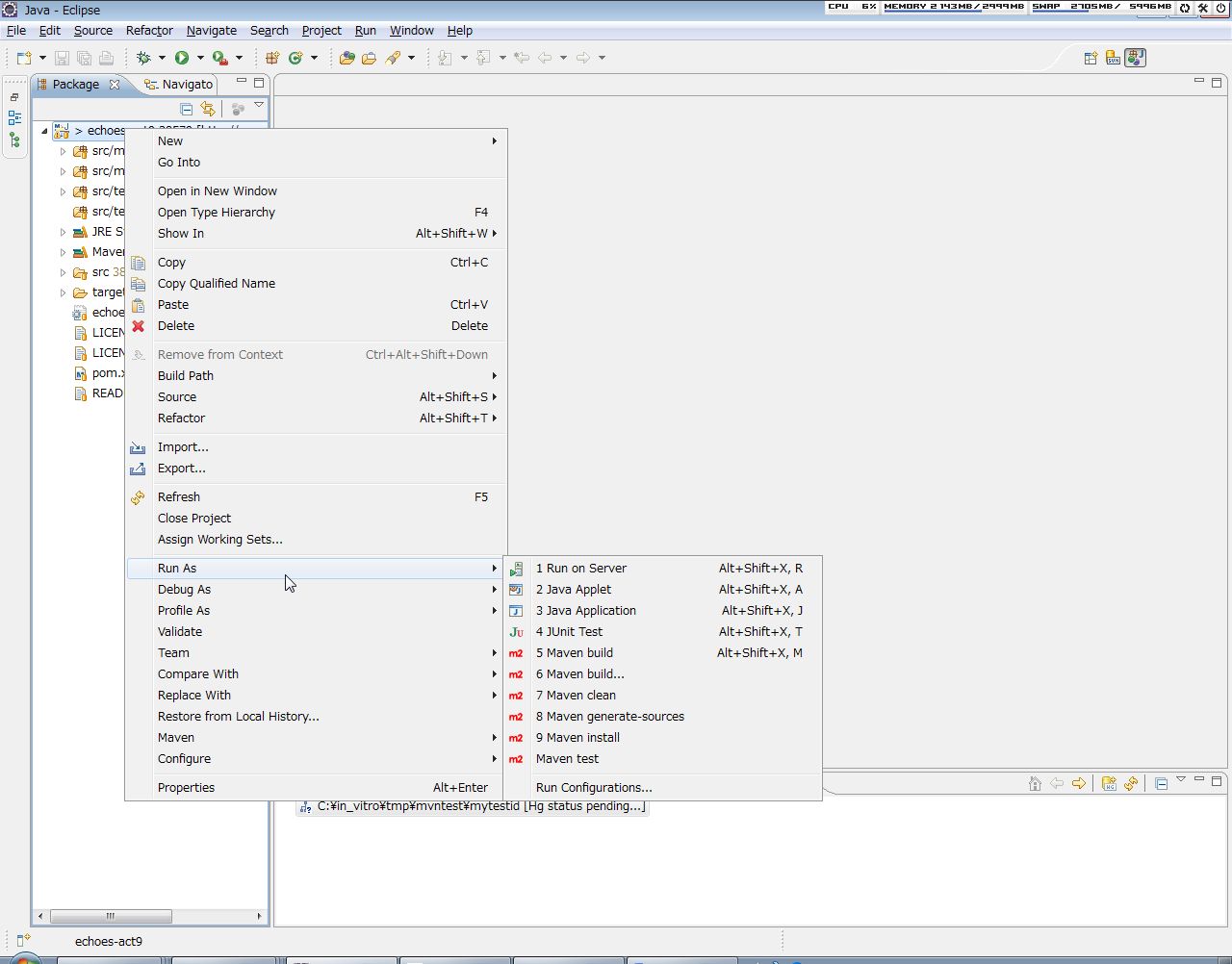Switch to the SVN Repository perspective icon
The image size is (1232, 964).
tap(1113, 58)
